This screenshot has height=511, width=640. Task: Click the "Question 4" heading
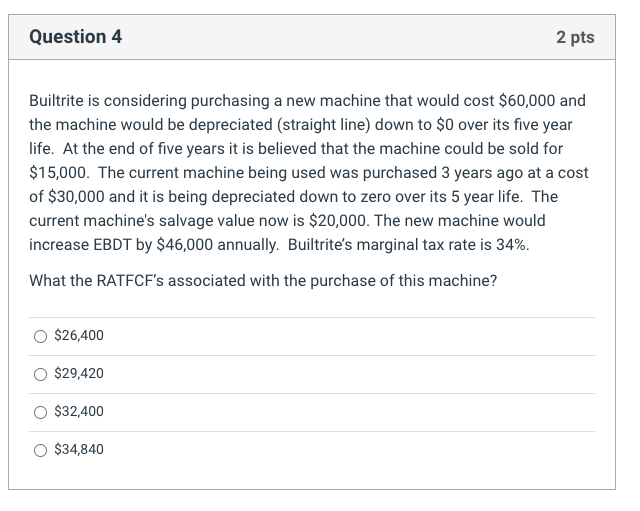click(76, 37)
